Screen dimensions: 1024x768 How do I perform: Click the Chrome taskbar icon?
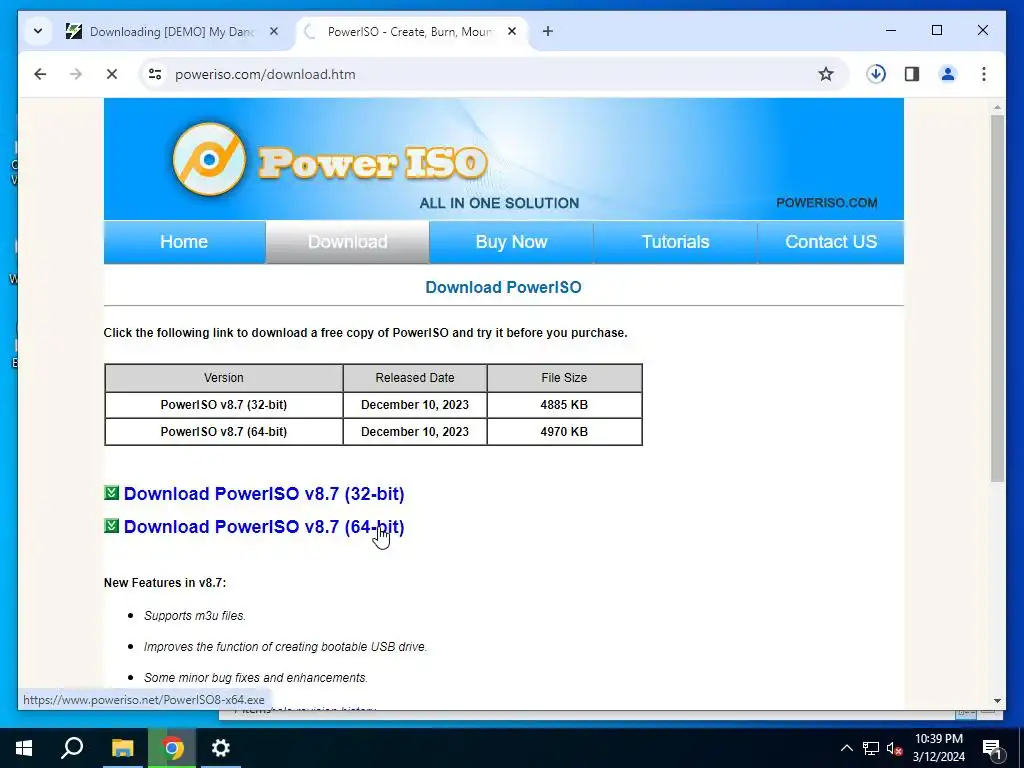click(172, 748)
